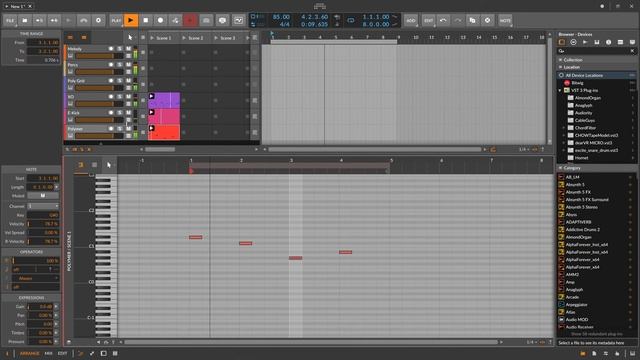Toggle the loop icon in transport display

point(351,20)
